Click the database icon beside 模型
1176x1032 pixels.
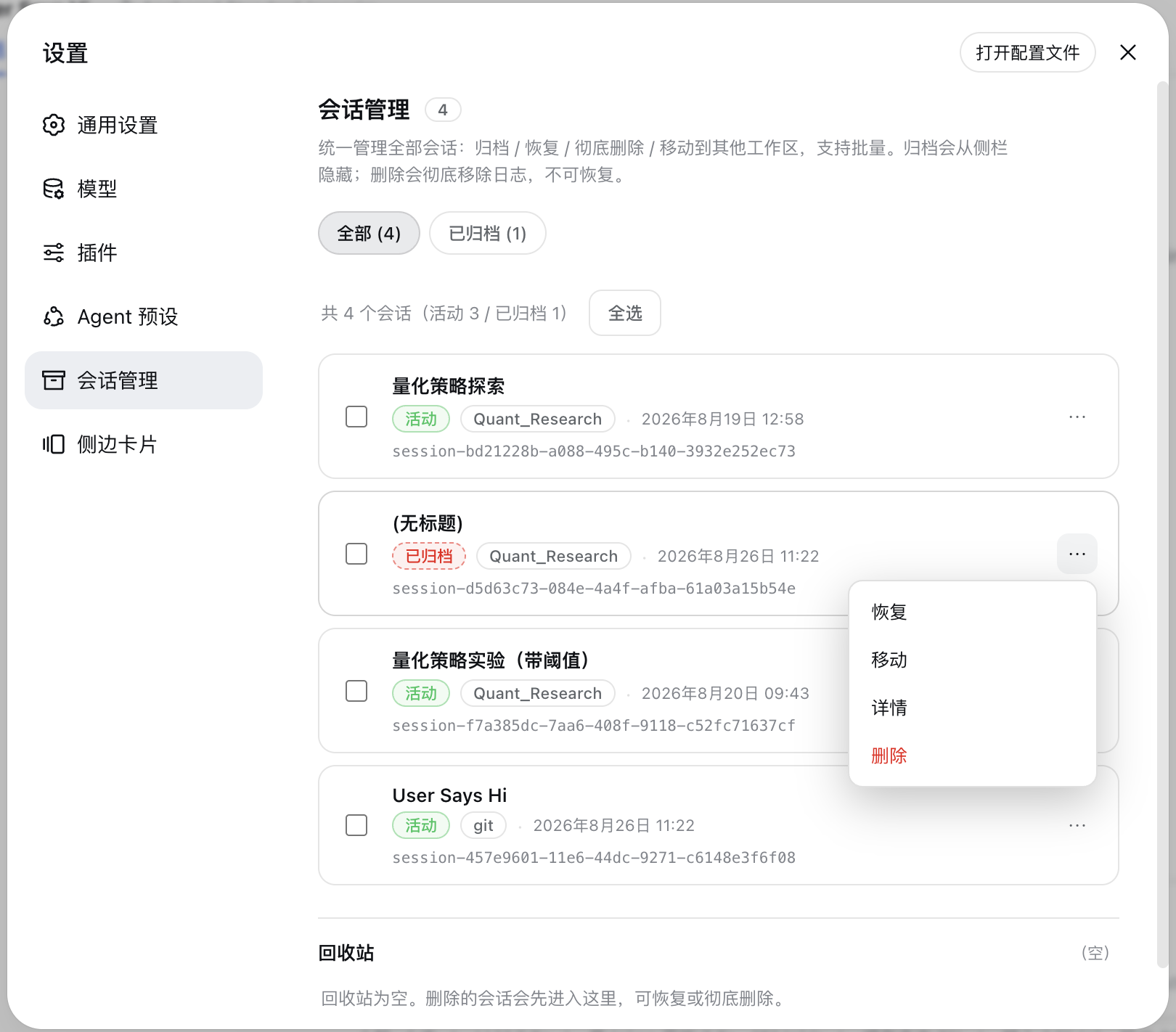pyautogui.click(x=53, y=189)
